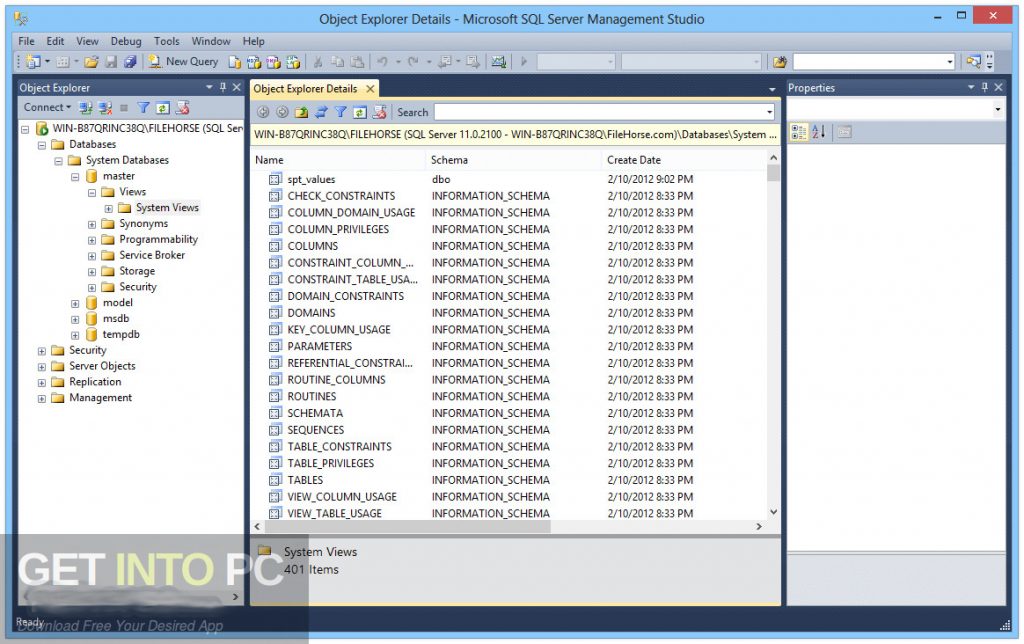Viewport: 1024px width, 644px height.
Task: Click inside the Details Search field
Action: click(x=600, y=112)
